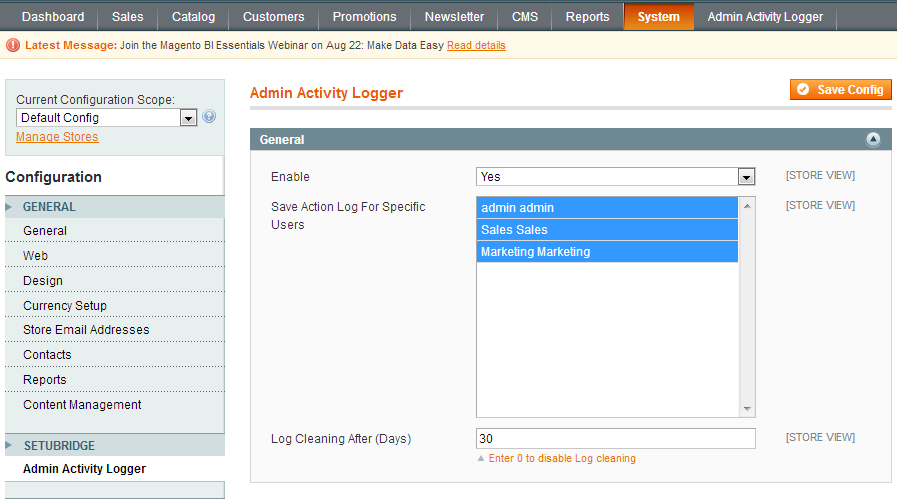Open the Admin Activity Logger menu
897x499 pixels.
tap(765, 17)
